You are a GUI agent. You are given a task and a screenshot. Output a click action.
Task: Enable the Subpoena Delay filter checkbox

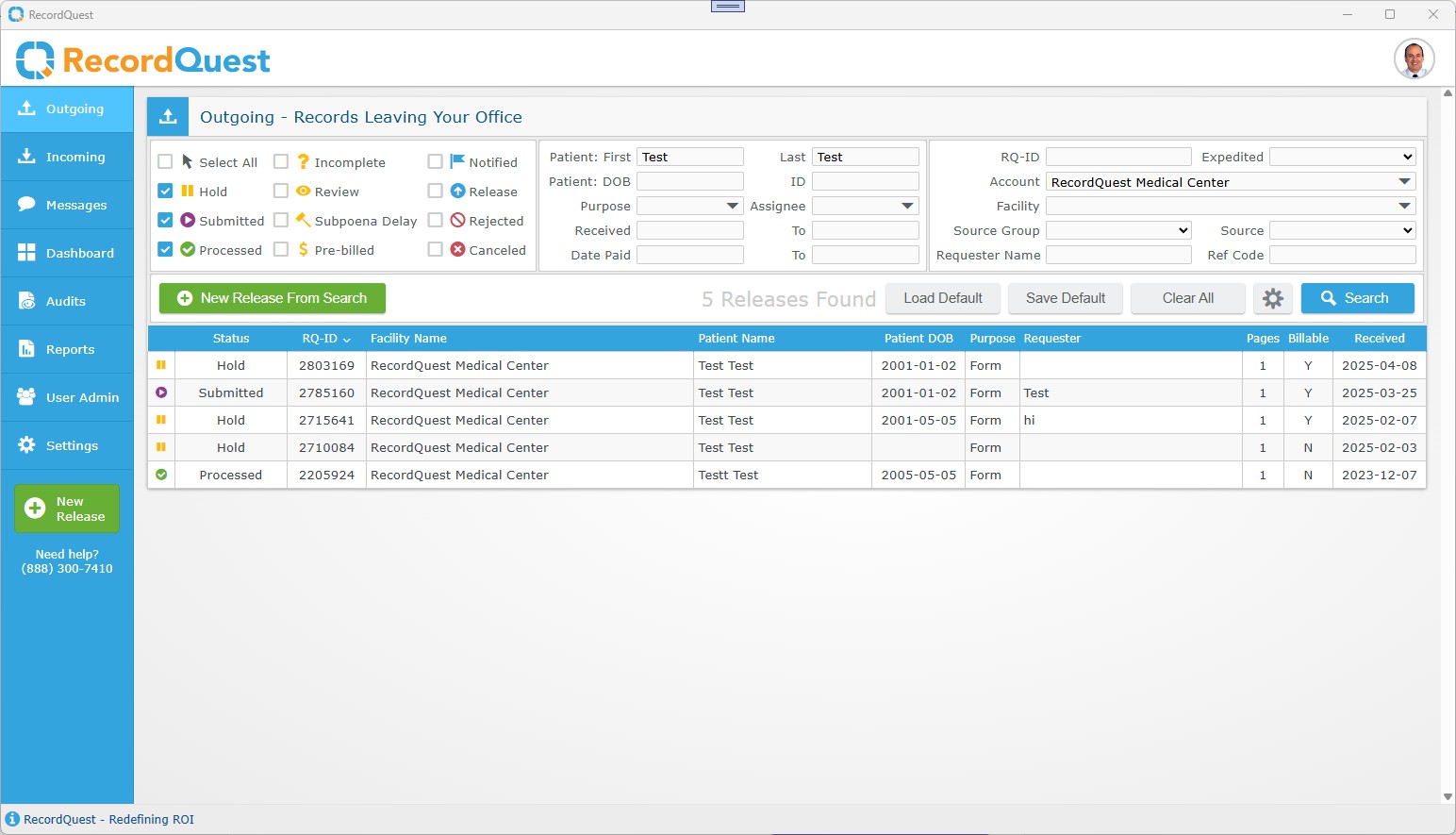point(281,220)
